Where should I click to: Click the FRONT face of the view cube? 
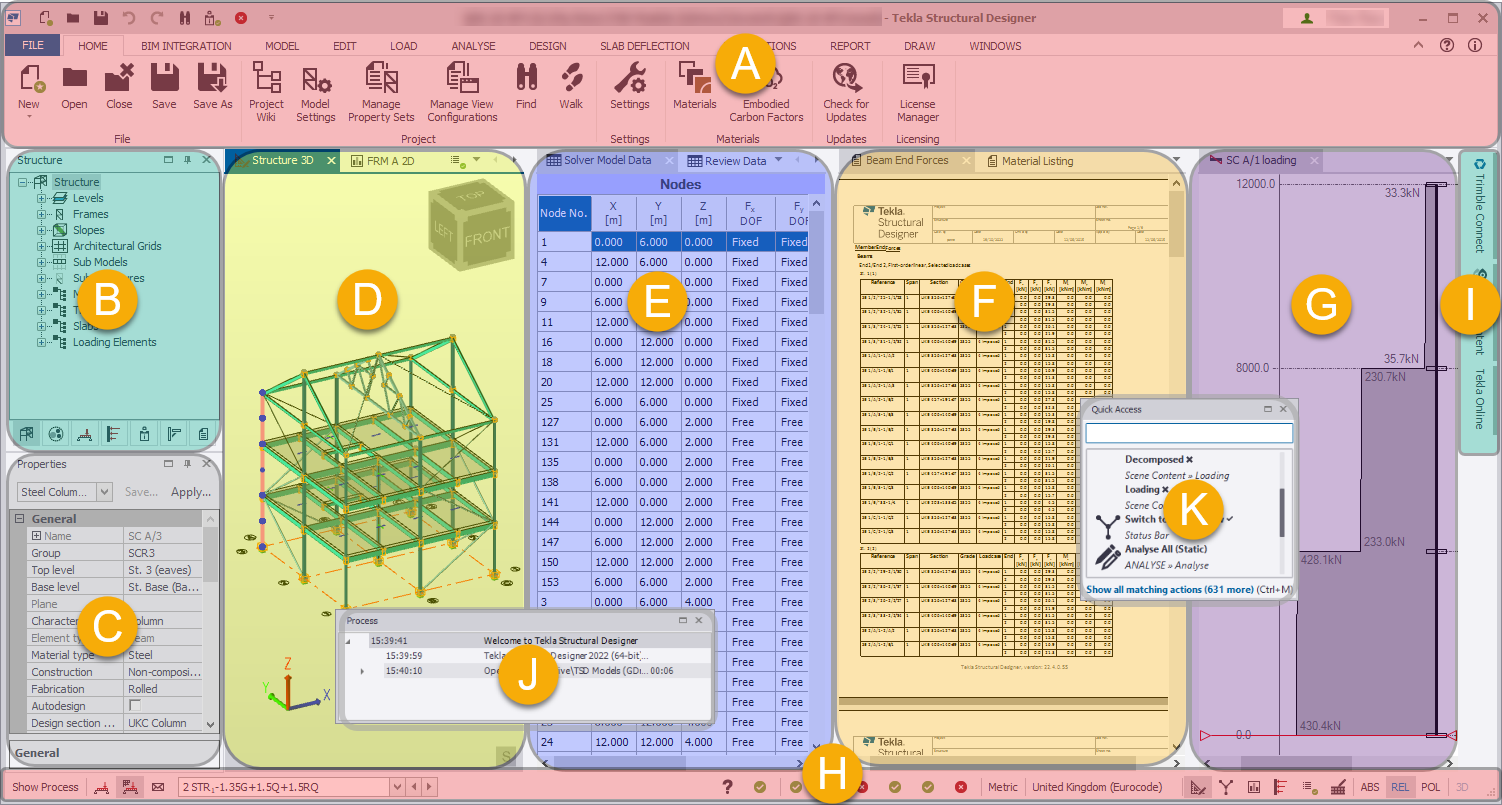tap(487, 237)
